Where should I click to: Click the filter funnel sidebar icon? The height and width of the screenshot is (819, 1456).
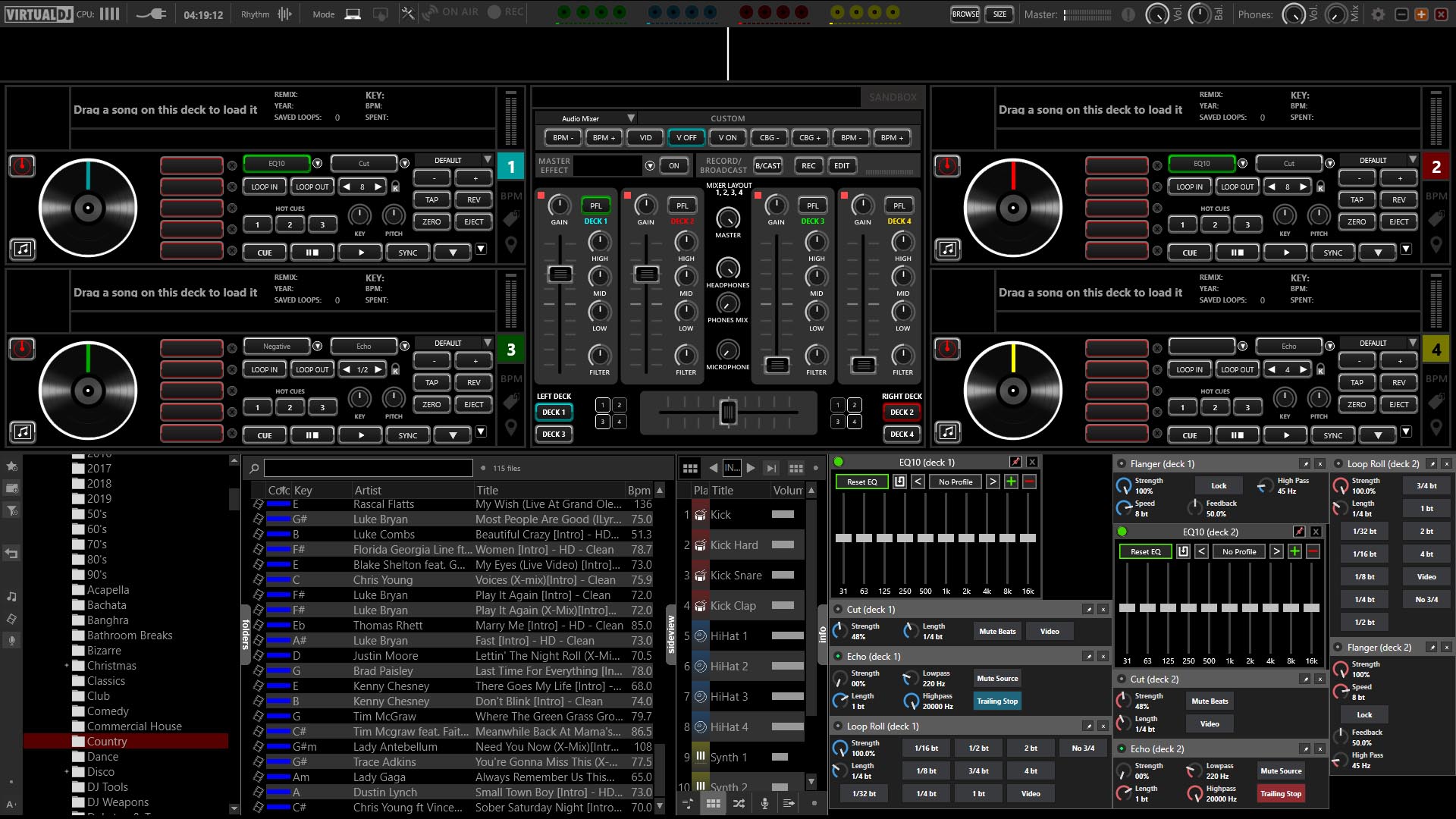[11, 510]
